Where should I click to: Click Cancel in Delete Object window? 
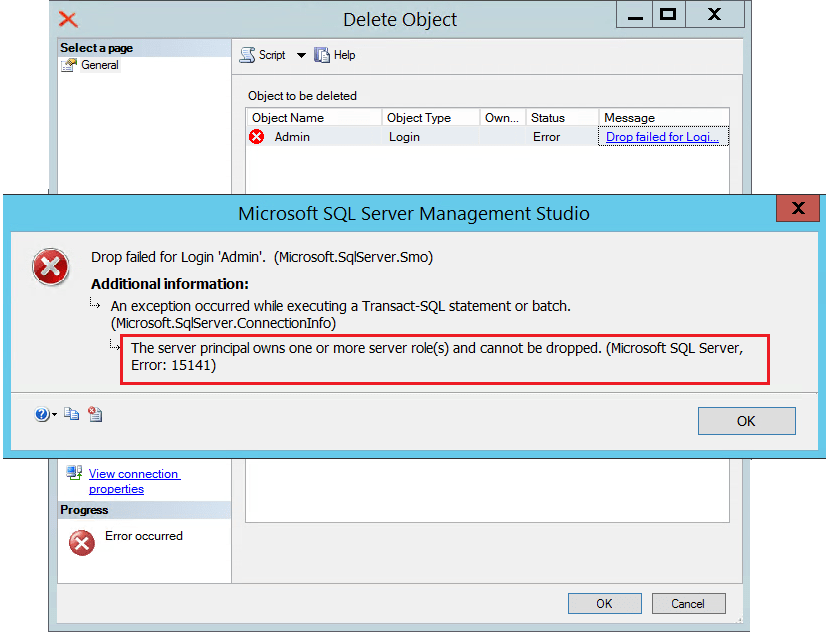tap(688, 603)
